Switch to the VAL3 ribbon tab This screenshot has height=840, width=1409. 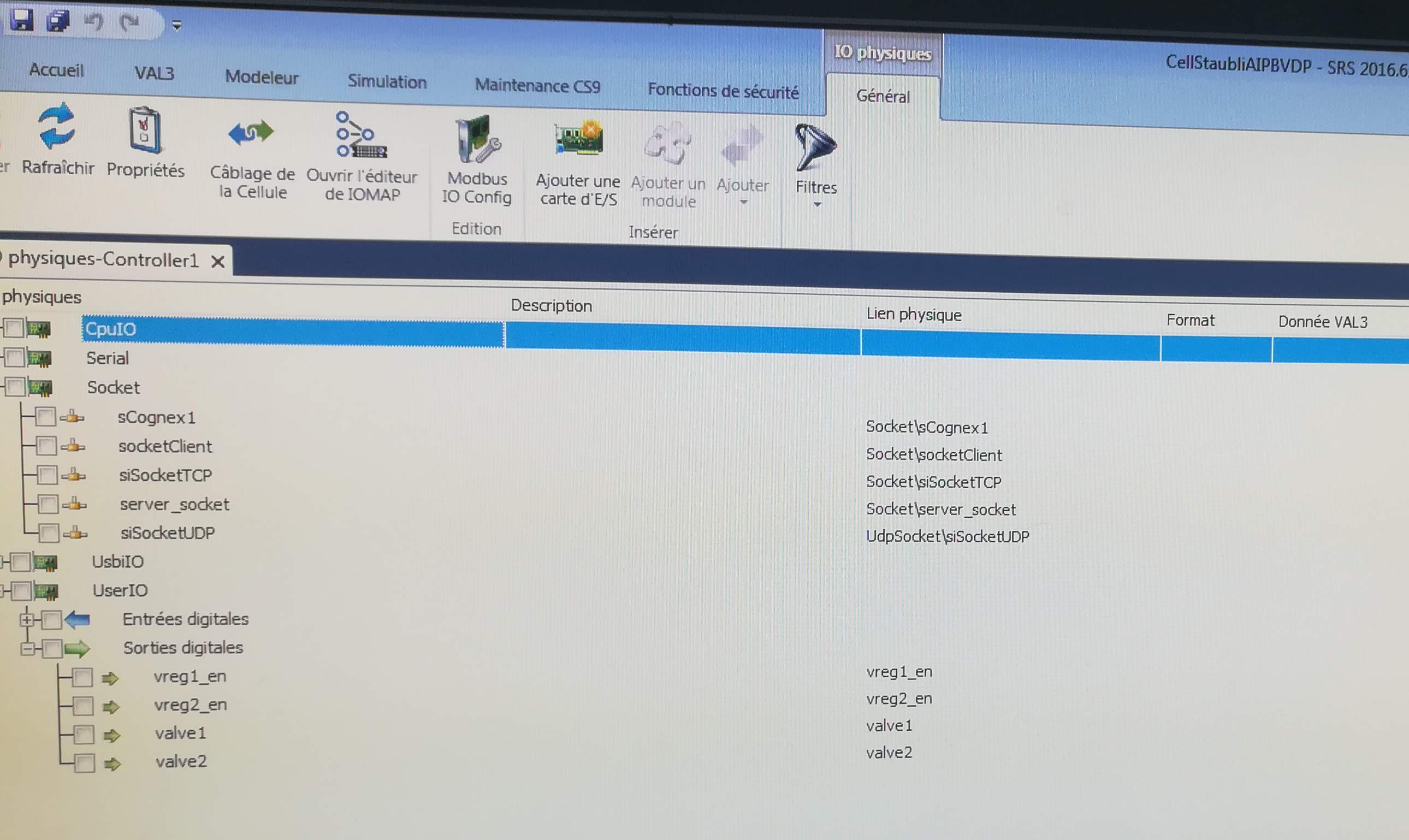point(154,73)
